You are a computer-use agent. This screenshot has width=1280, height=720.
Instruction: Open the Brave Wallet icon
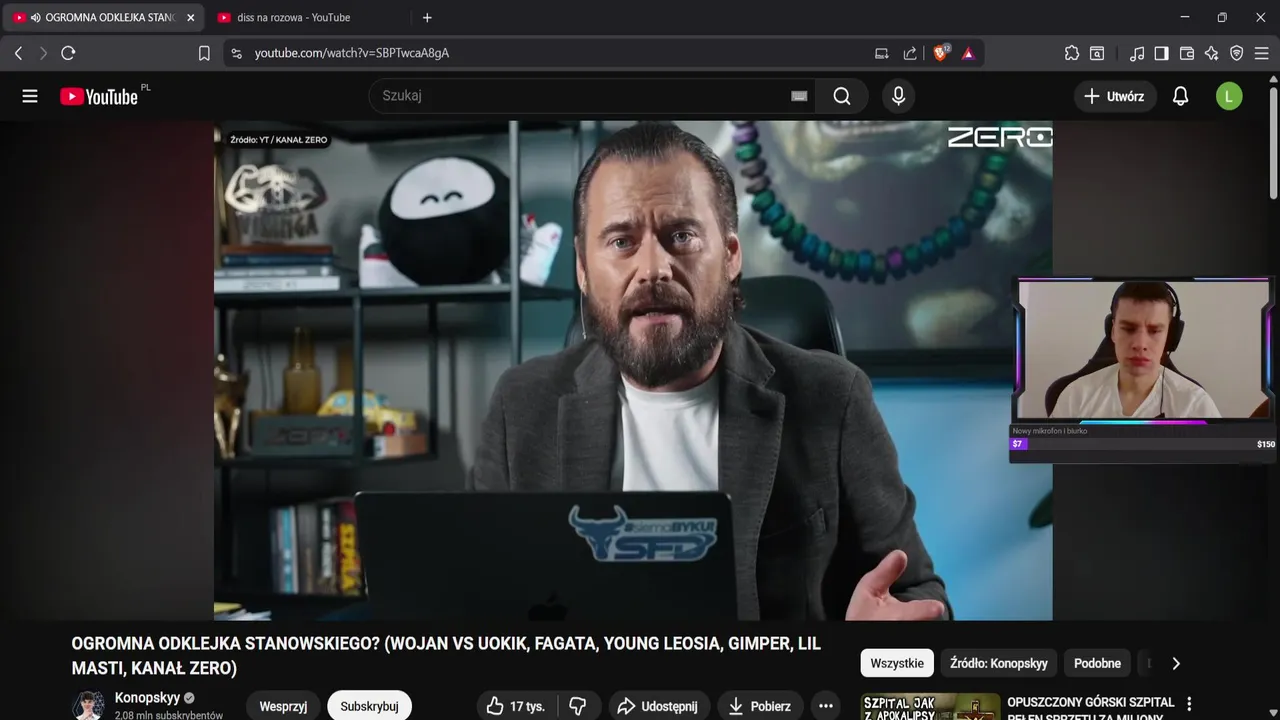1187,53
